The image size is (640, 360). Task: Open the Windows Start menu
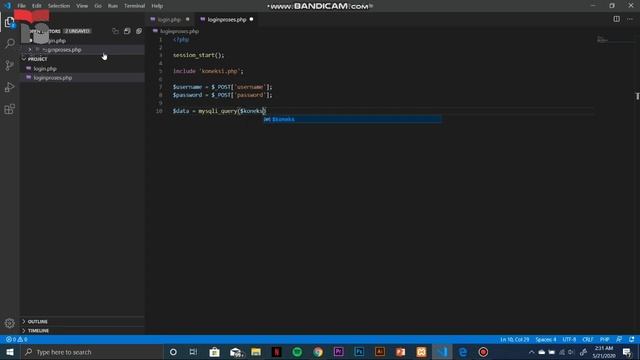[x=10, y=352]
